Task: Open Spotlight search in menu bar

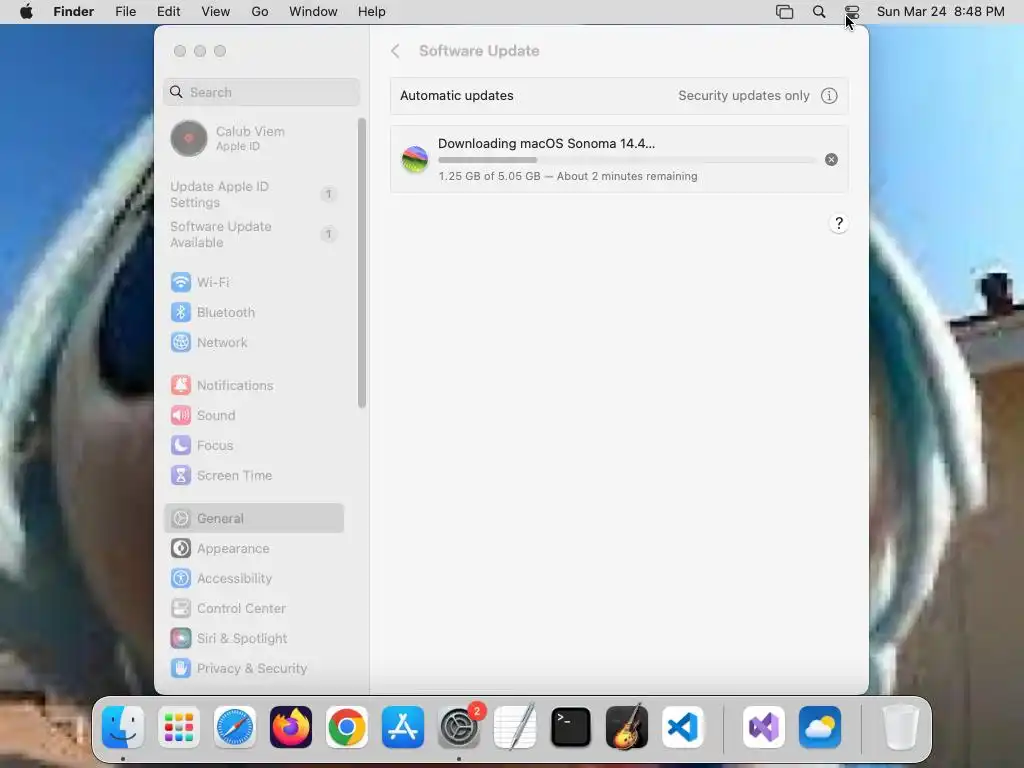Action: (x=819, y=12)
